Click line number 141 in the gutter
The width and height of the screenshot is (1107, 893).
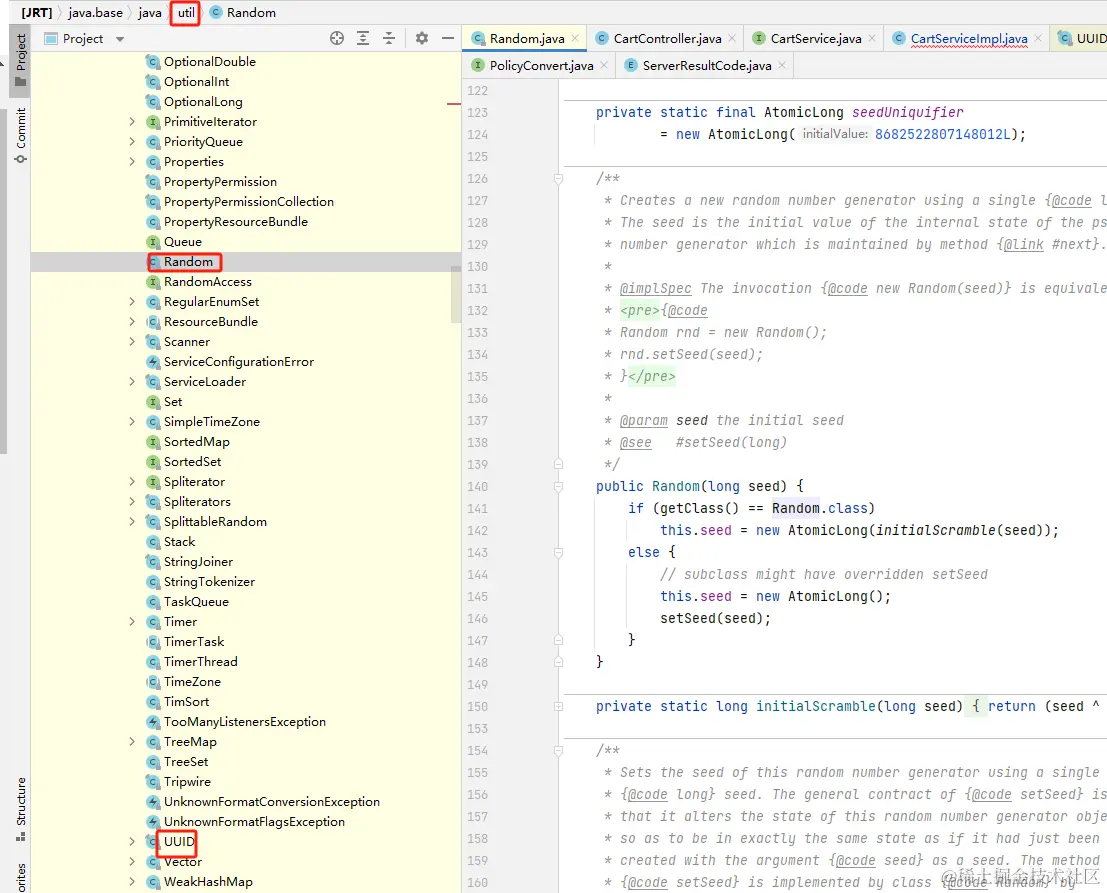point(477,509)
